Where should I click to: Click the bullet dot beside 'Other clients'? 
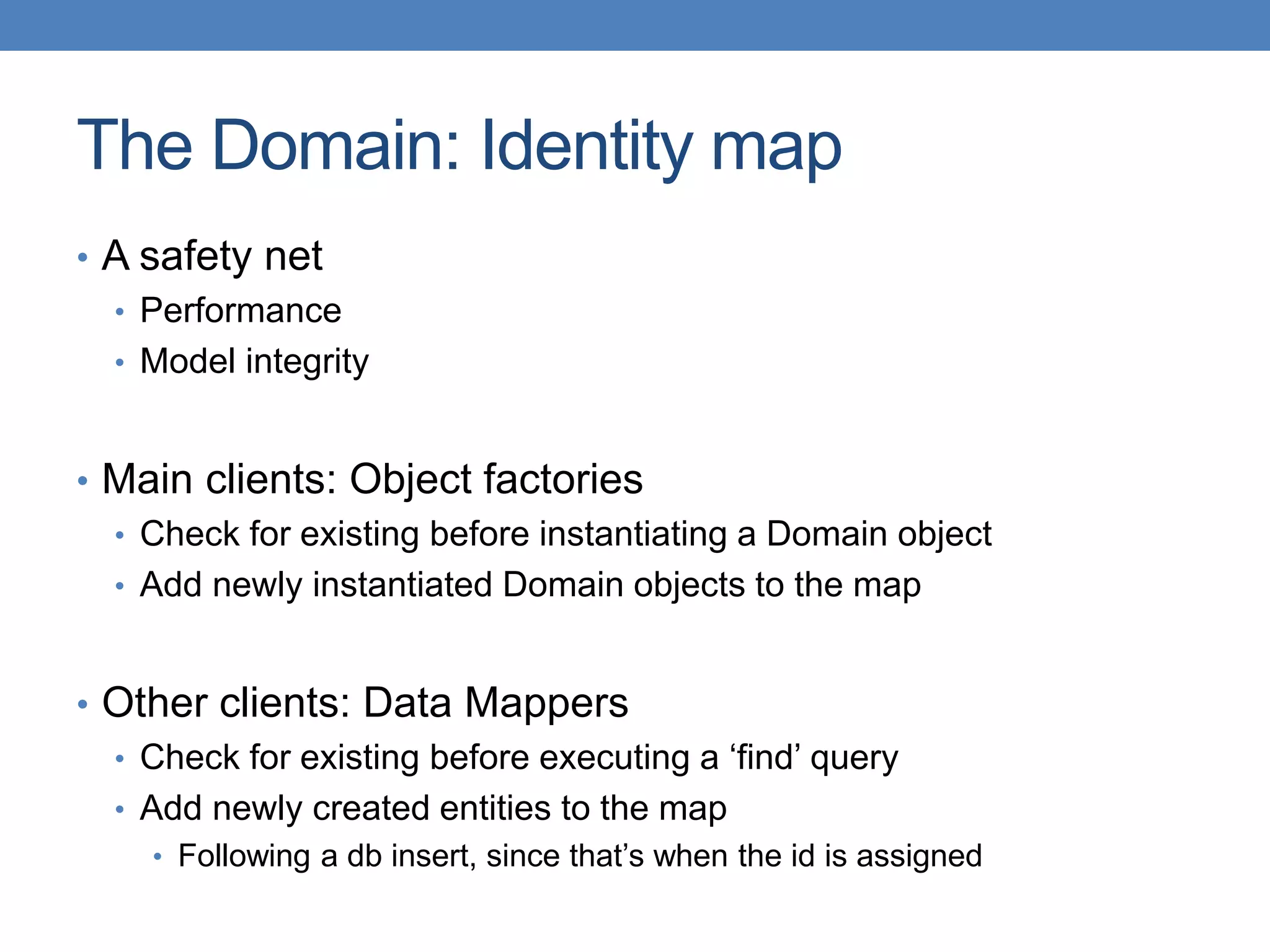pos(82,705)
